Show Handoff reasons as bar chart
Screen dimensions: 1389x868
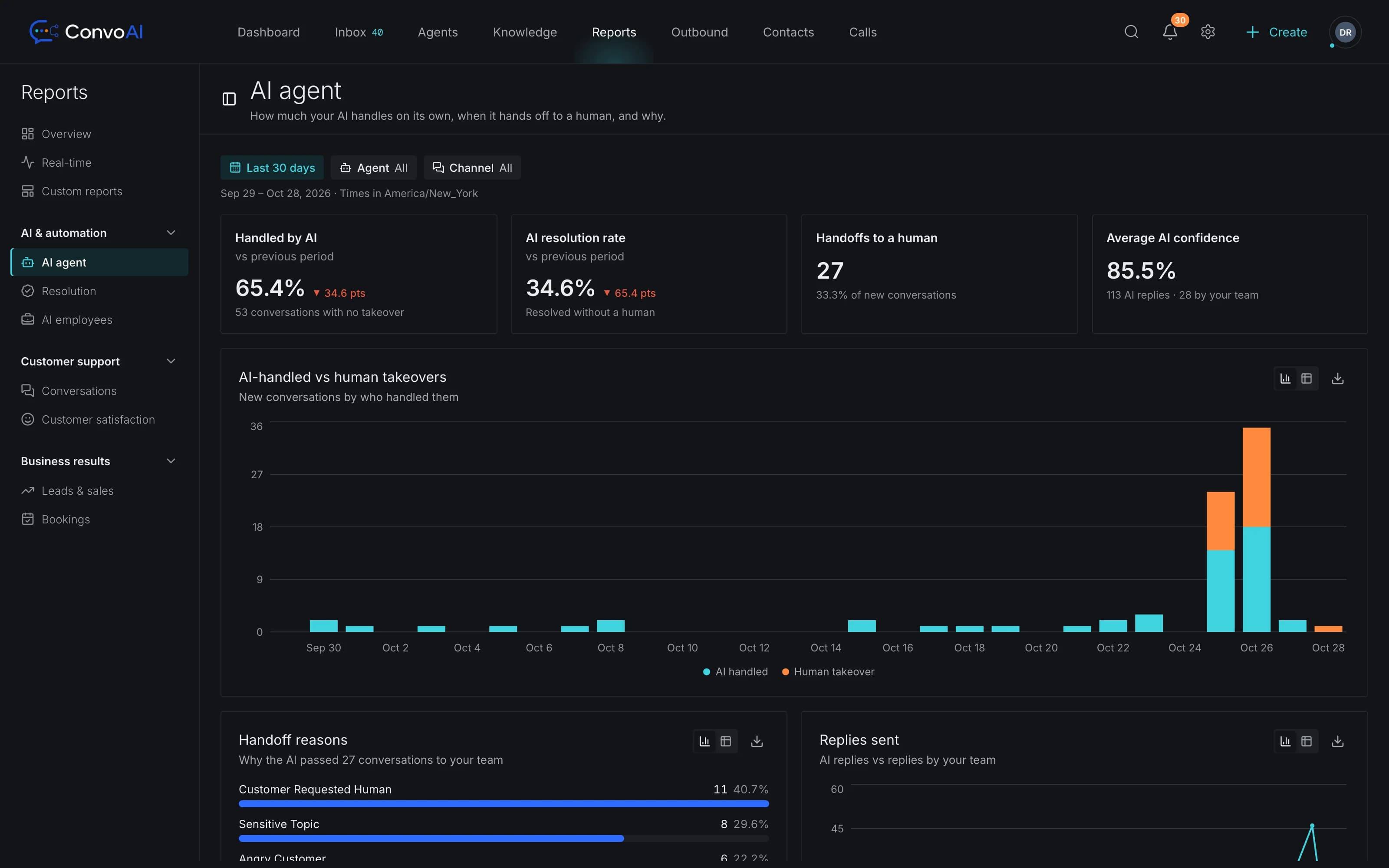(x=704, y=741)
